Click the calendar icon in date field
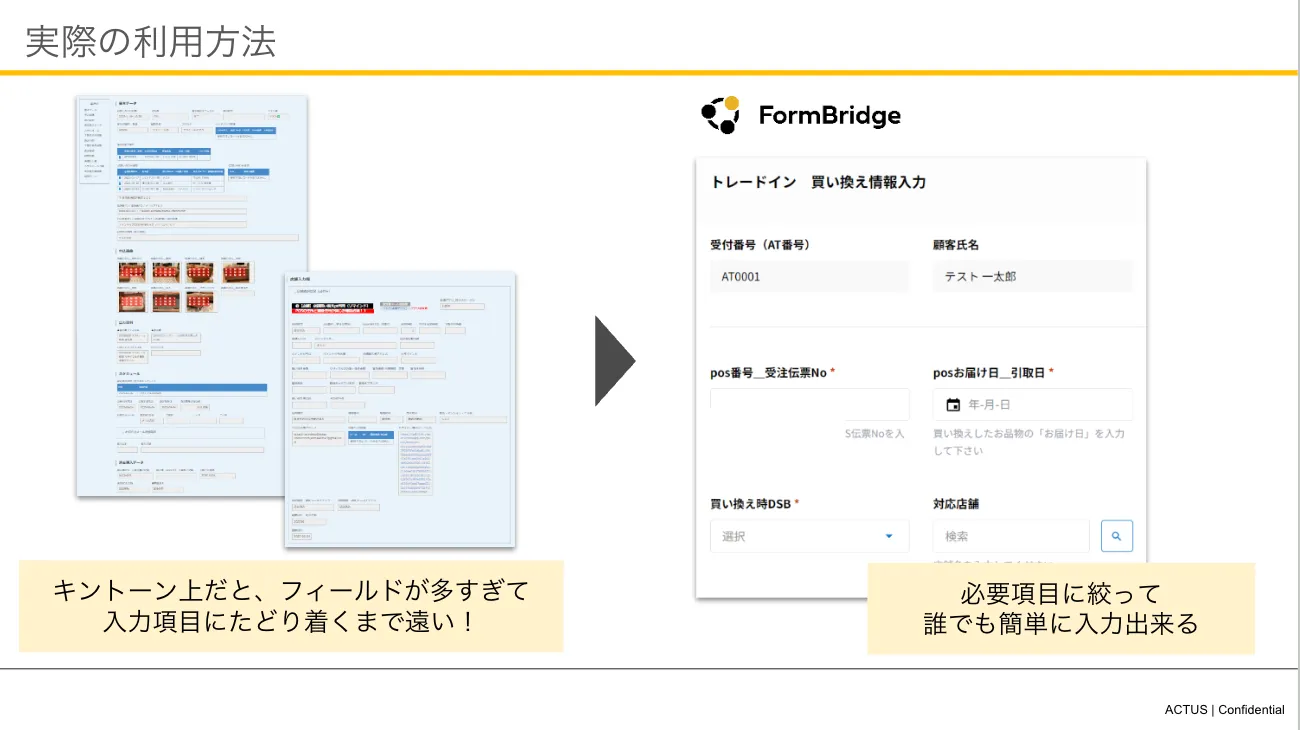 point(953,405)
